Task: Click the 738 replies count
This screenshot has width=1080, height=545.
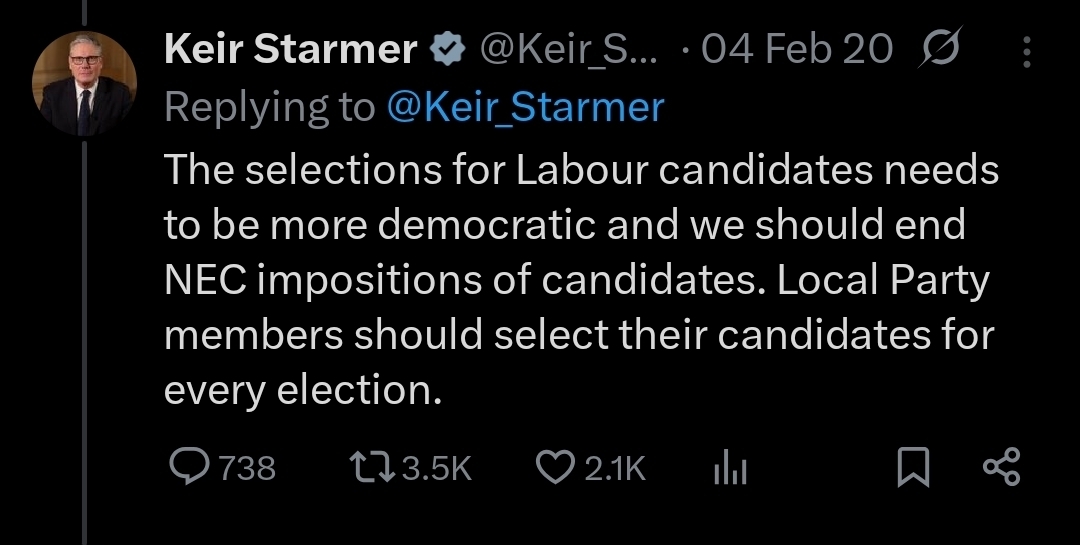Action: pyautogui.click(x=246, y=468)
